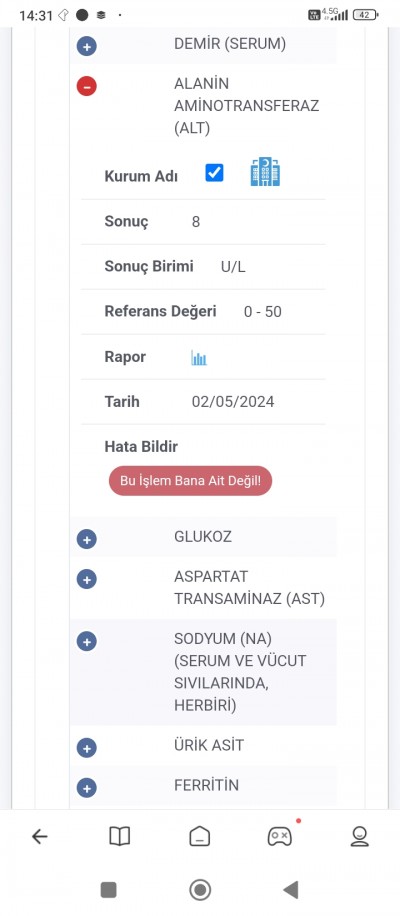Open the hospital building icon
This screenshot has height=916, width=400.
pyautogui.click(x=265, y=172)
